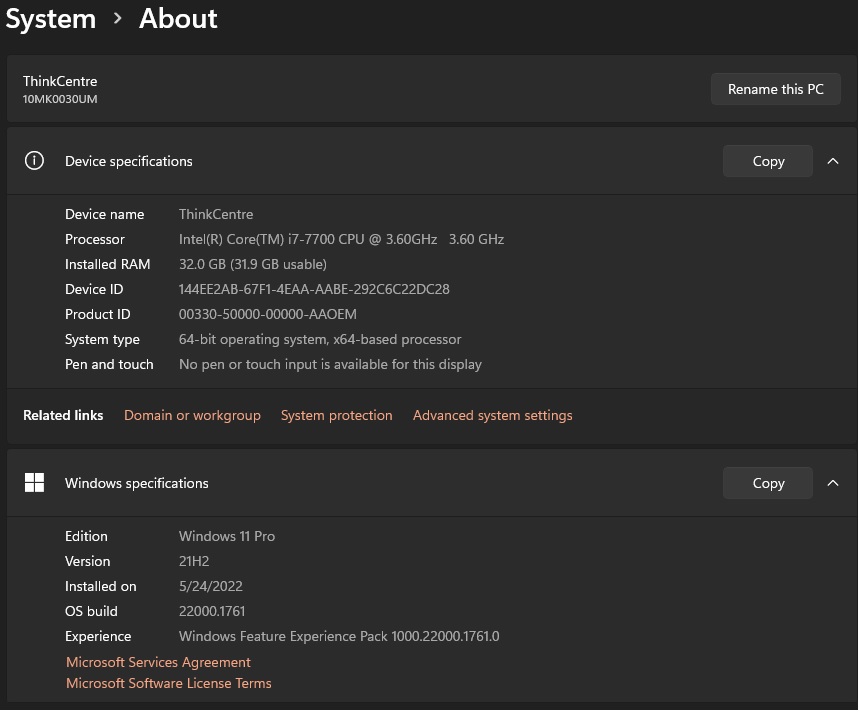
Task: Click the info icon beside Device specifications
Action: (34, 161)
